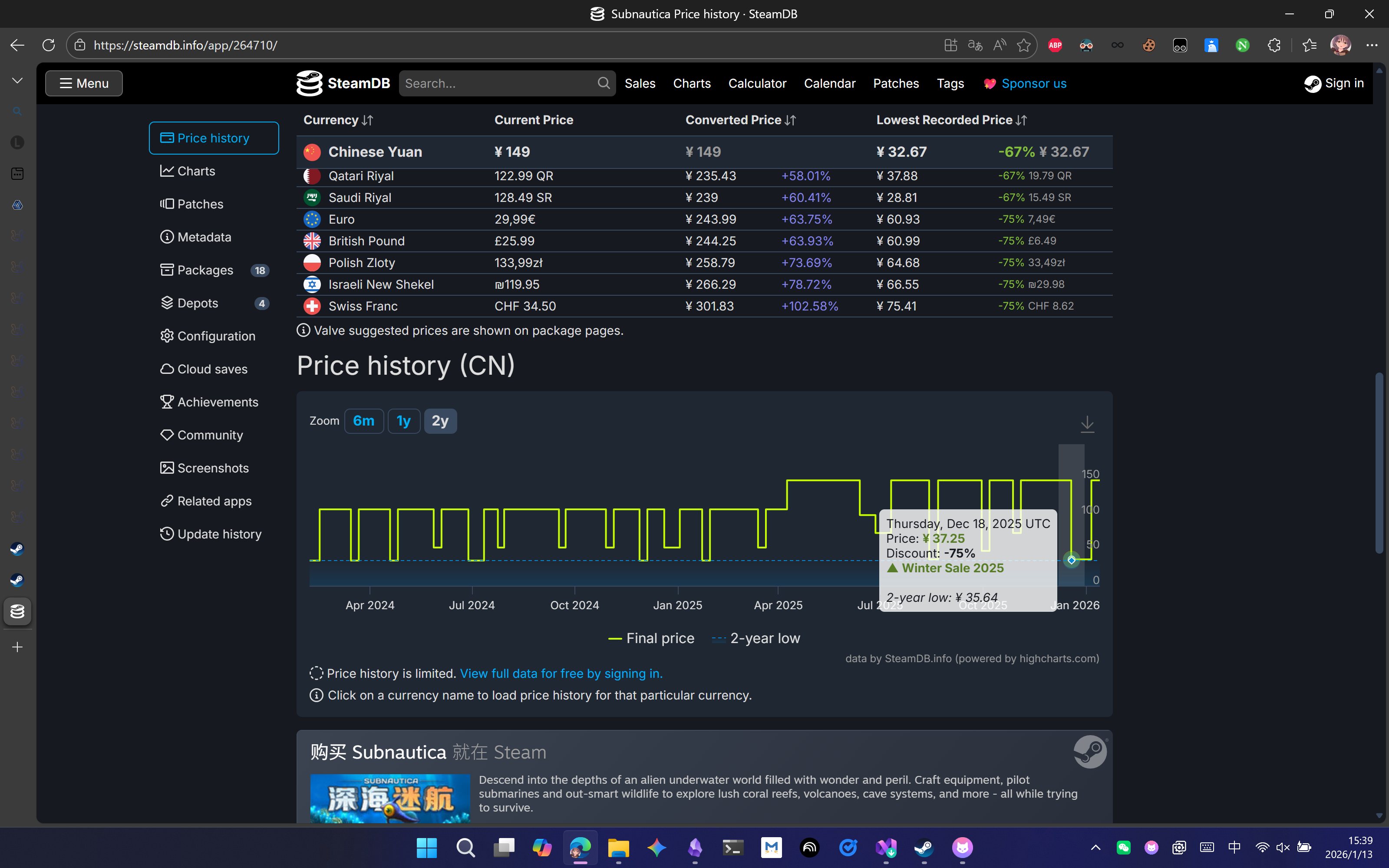Sort table by Currency column arrows

pos(367,120)
